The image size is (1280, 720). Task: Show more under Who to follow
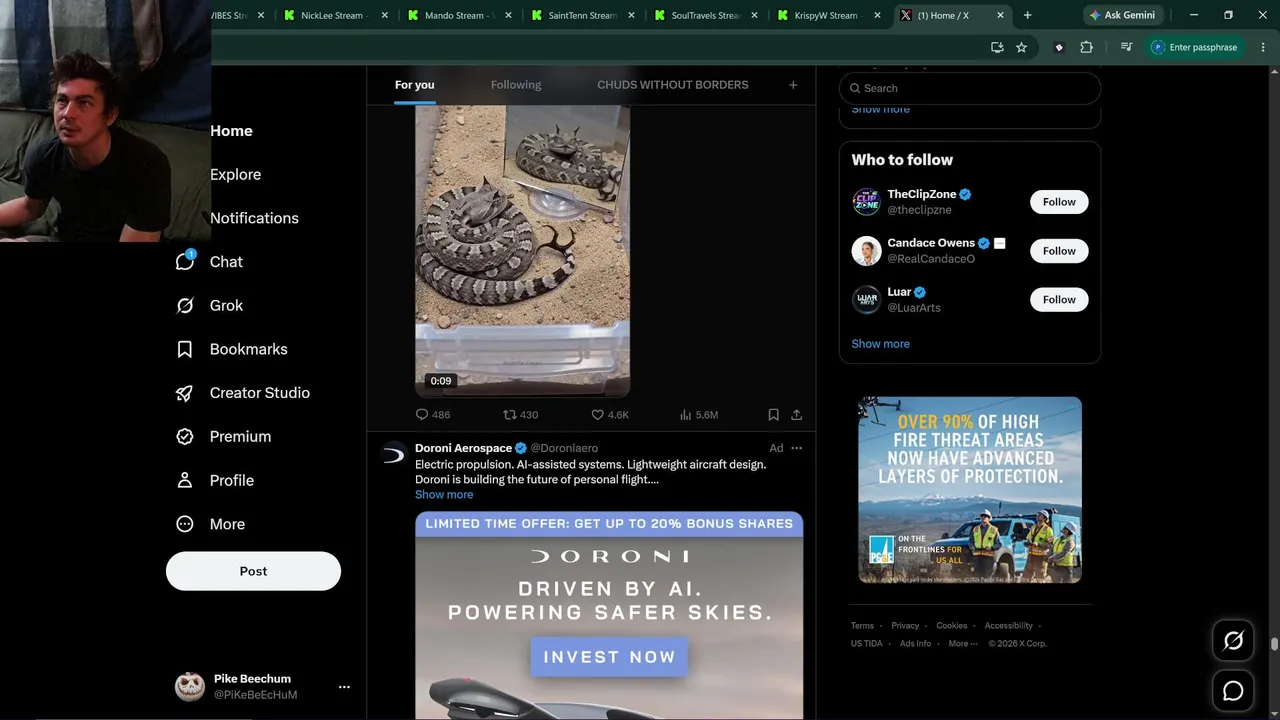[880, 344]
